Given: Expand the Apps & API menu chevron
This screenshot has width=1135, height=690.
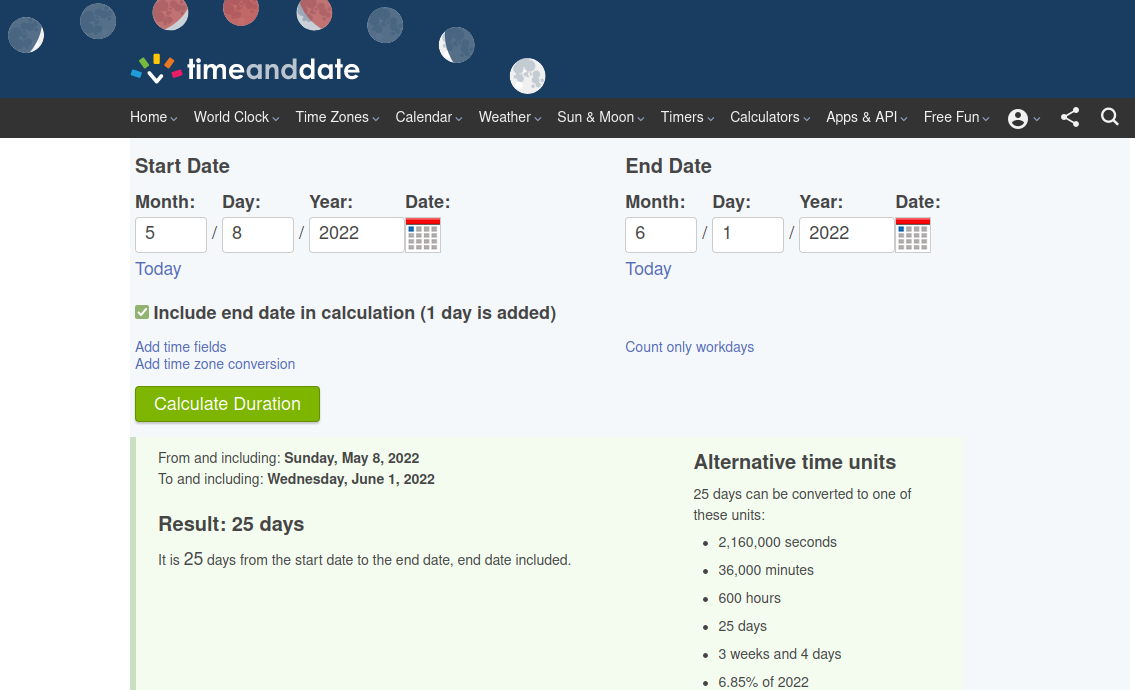Looking at the screenshot, I should (904, 119).
